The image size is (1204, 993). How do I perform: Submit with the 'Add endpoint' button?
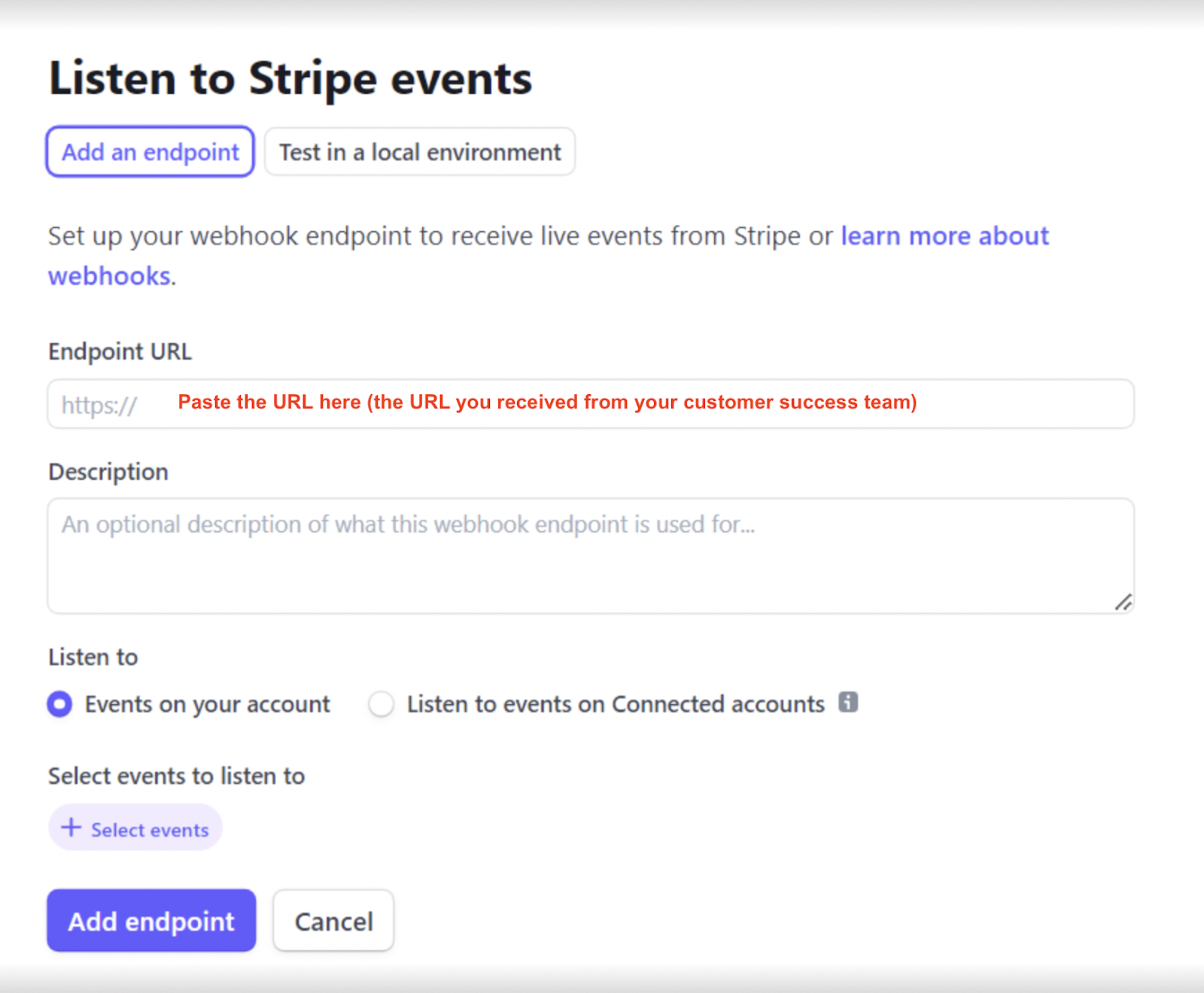[151, 921]
